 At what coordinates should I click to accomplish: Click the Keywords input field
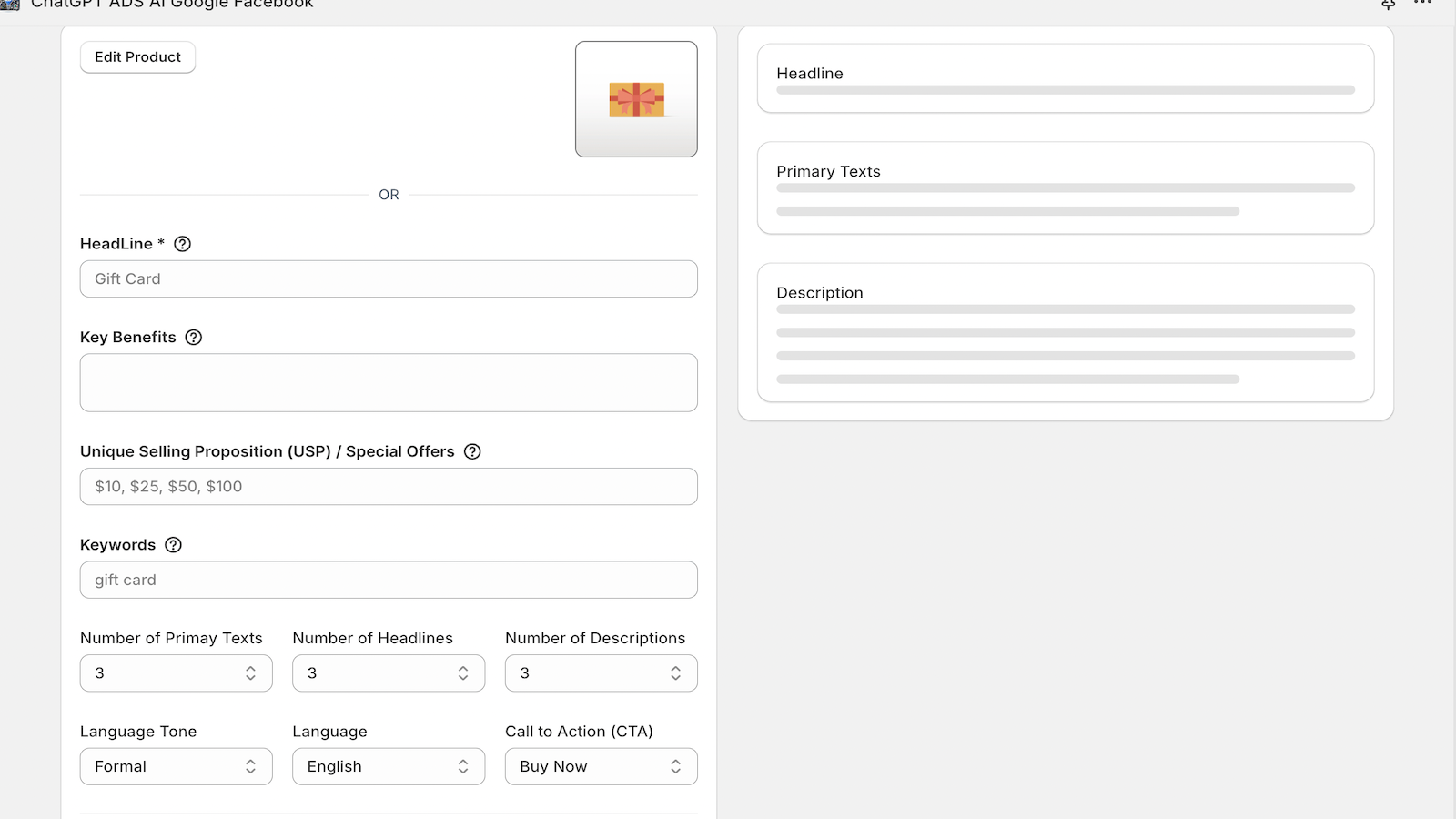click(x=389, y=580)
